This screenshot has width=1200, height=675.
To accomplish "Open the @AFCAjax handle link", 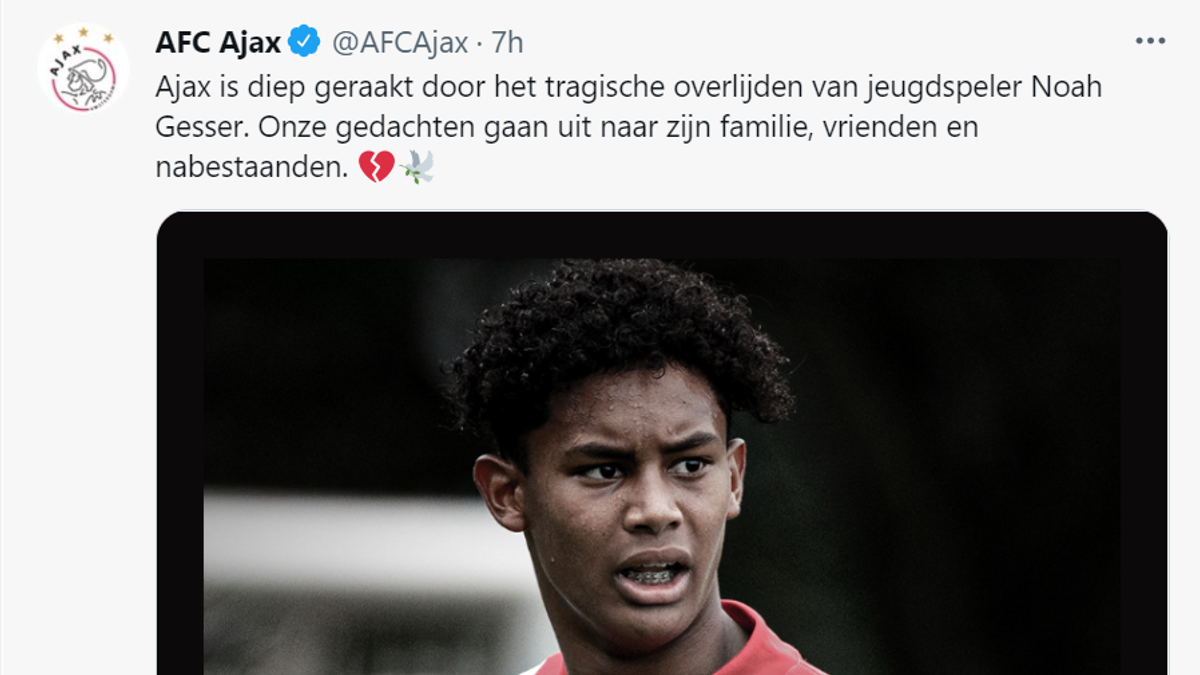I will tap(399, 42).
